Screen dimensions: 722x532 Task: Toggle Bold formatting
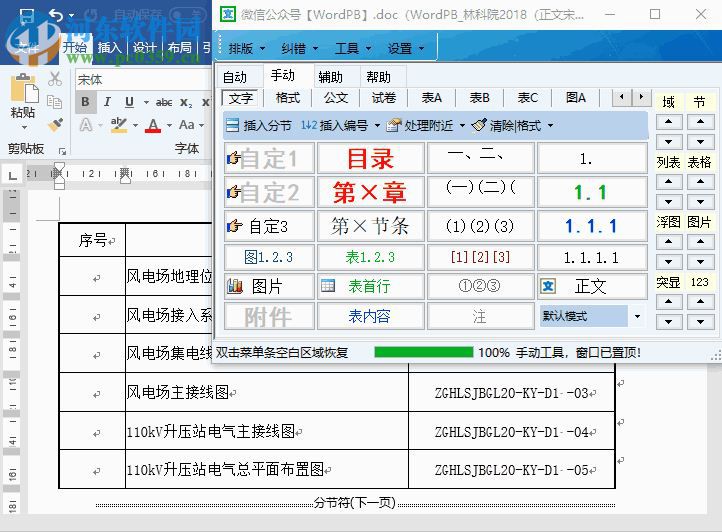coord(86,102)
